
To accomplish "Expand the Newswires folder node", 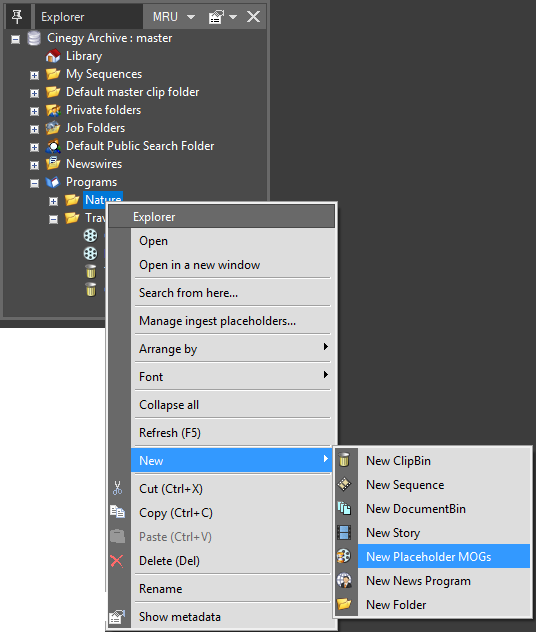I will (x=34, y=165).
